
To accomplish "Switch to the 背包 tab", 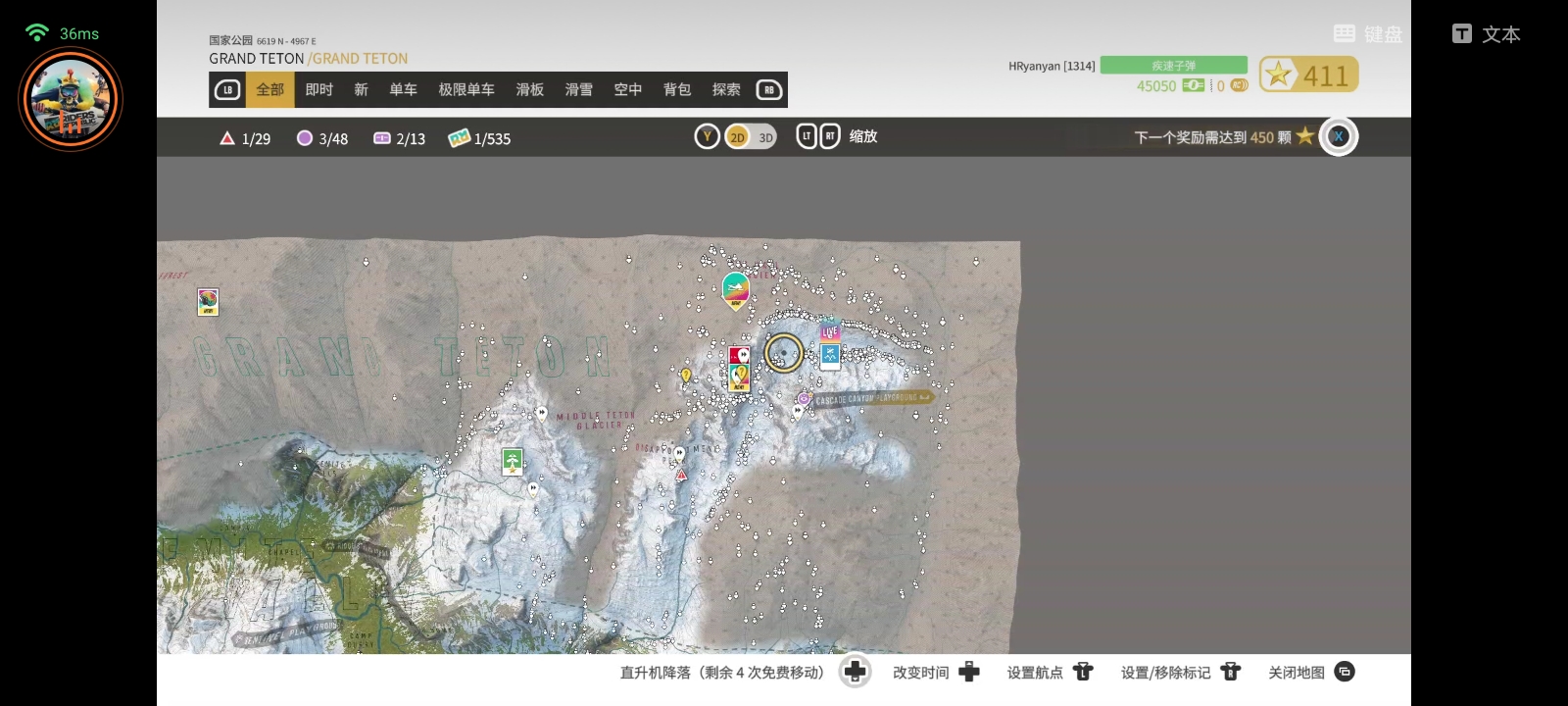I will (677, 90).
